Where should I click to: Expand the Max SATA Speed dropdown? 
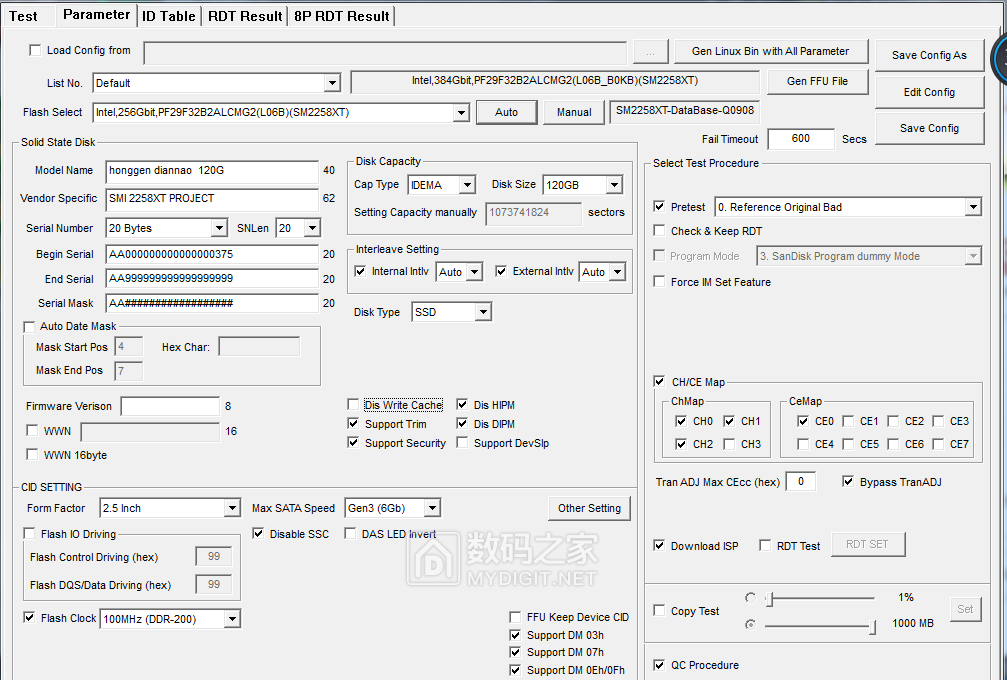pos(432,509)
